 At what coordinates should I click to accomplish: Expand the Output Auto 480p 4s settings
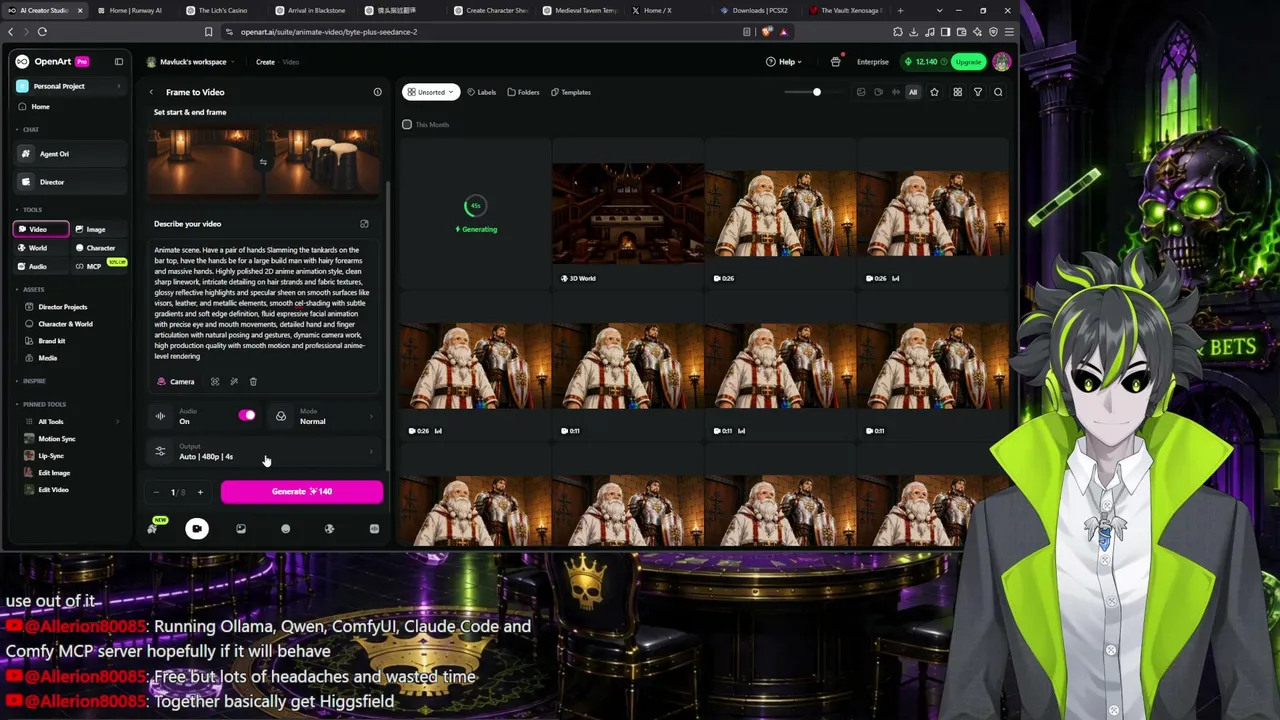click(x=265, y=452)
